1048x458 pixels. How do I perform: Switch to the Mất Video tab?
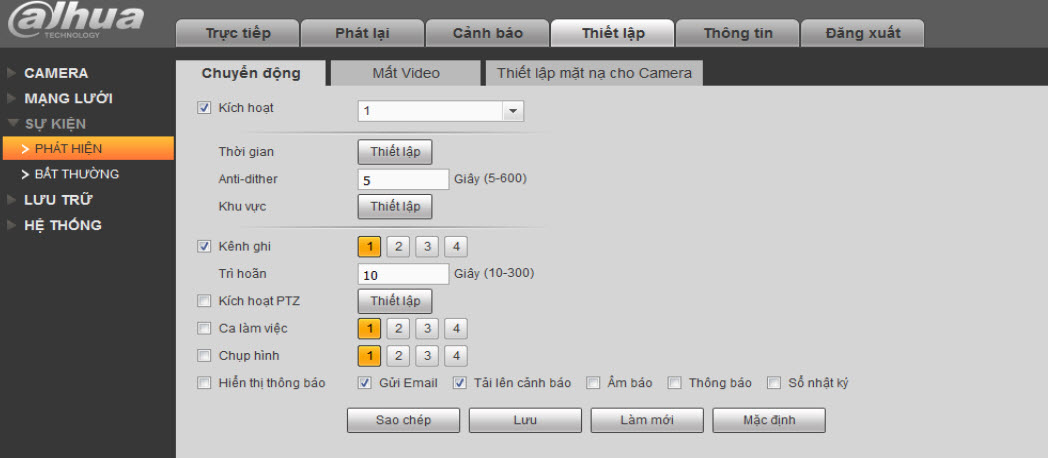(405, 73)
